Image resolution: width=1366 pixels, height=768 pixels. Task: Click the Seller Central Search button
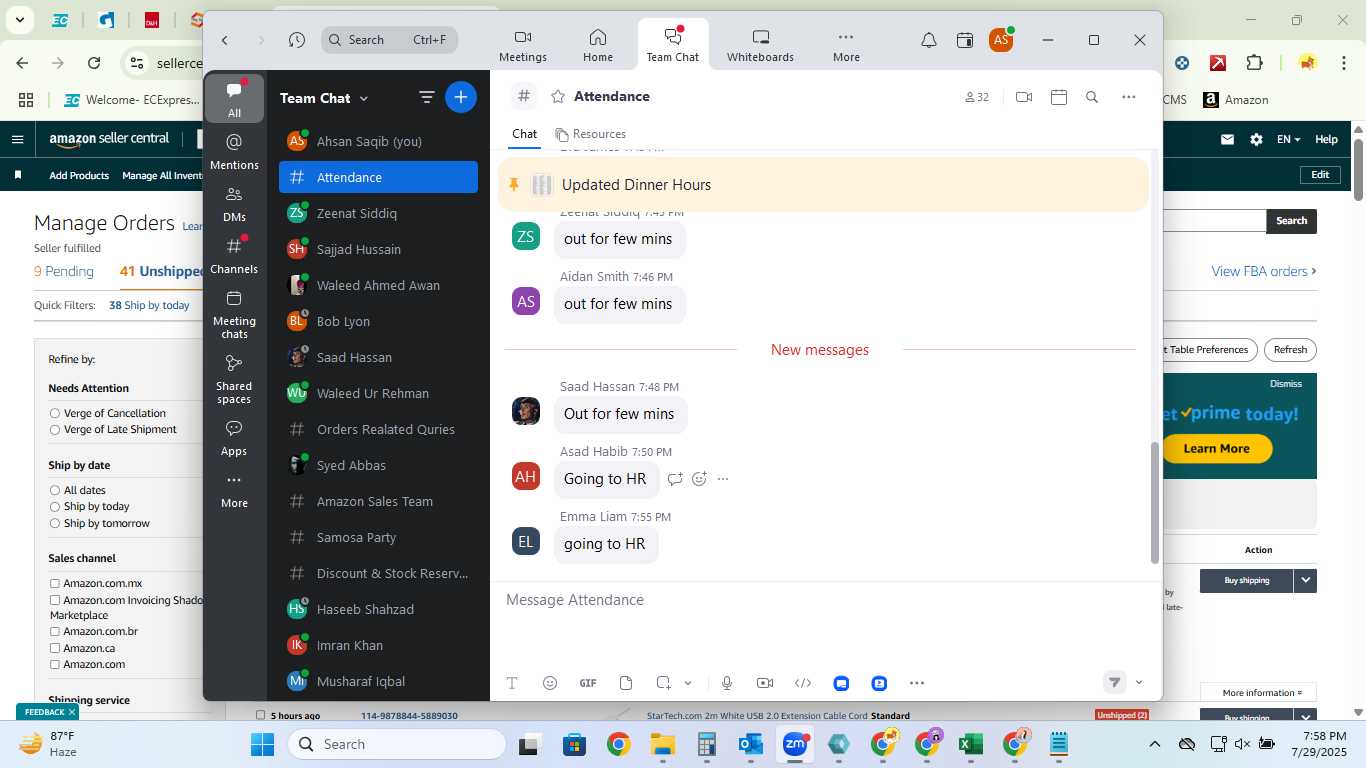1291,221
